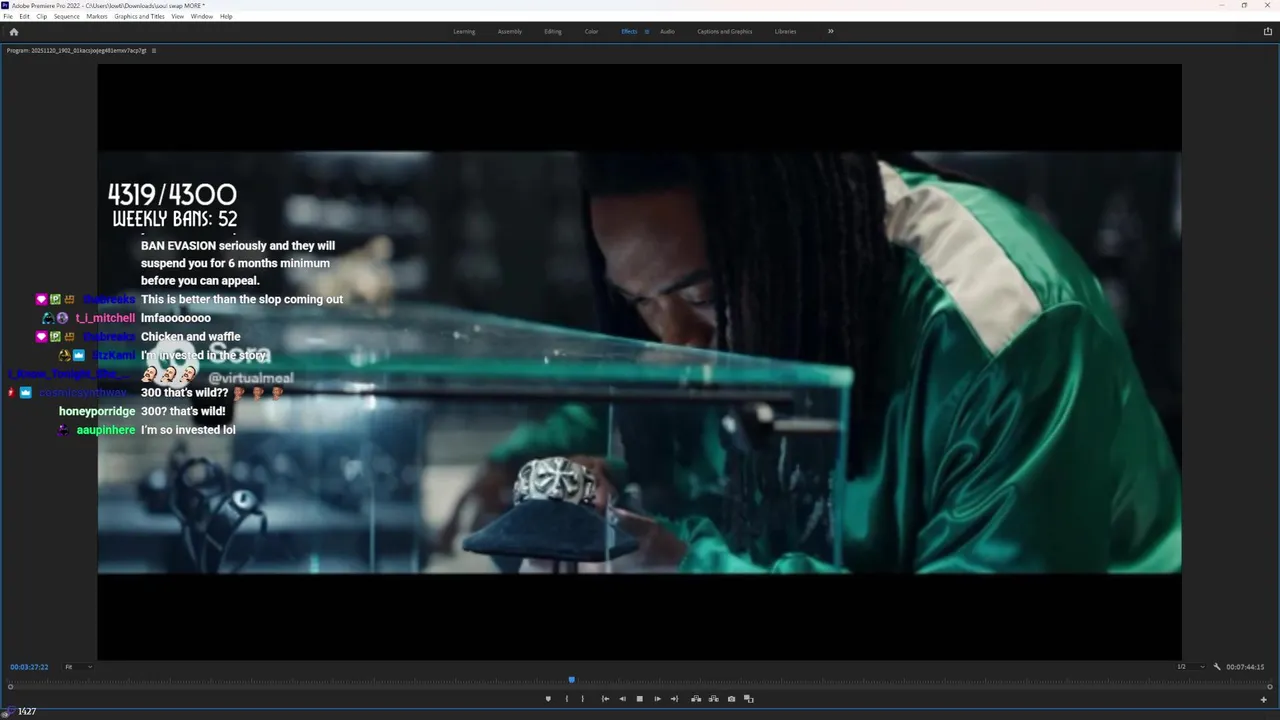Stop playback with the stop button

pos(640,699)
